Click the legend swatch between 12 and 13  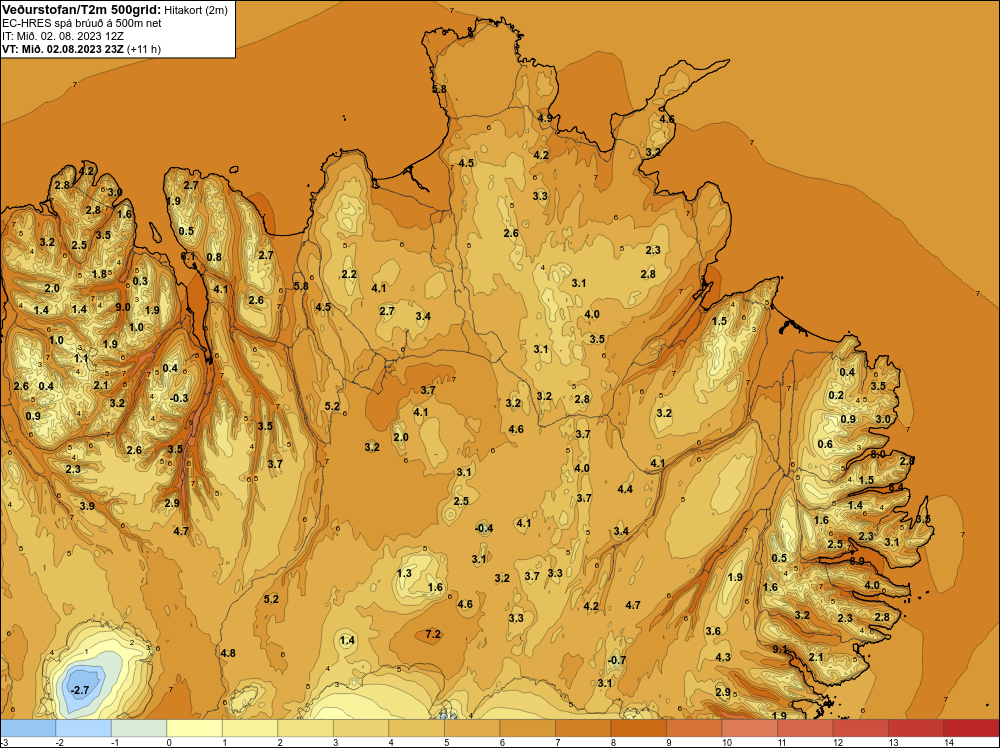pyautogui.click(x=860, y=728)
